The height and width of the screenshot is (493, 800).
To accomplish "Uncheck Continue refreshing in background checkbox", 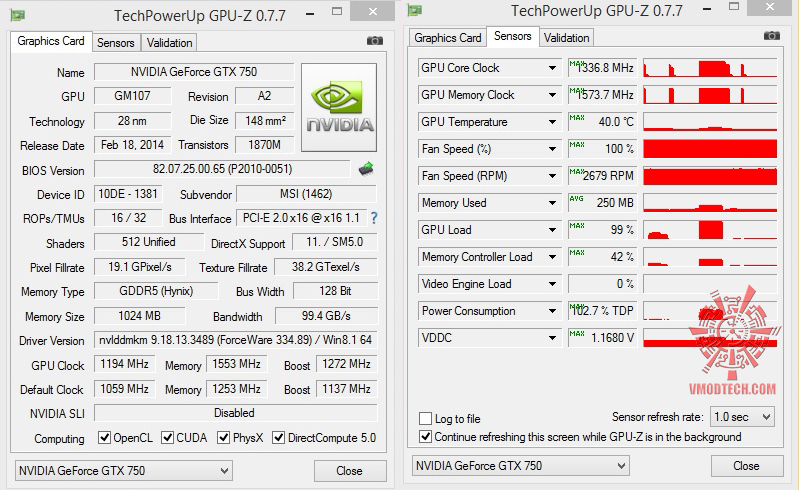I will point(426,437).
